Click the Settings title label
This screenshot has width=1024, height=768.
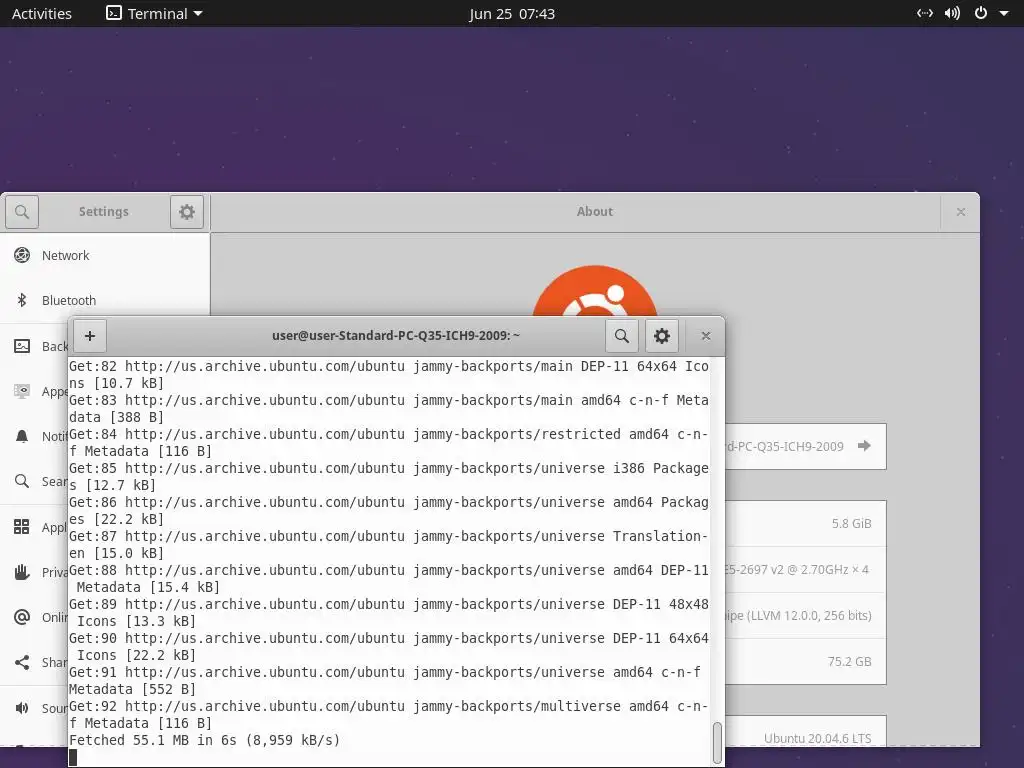pyautogui.click(x=104, y=212)
